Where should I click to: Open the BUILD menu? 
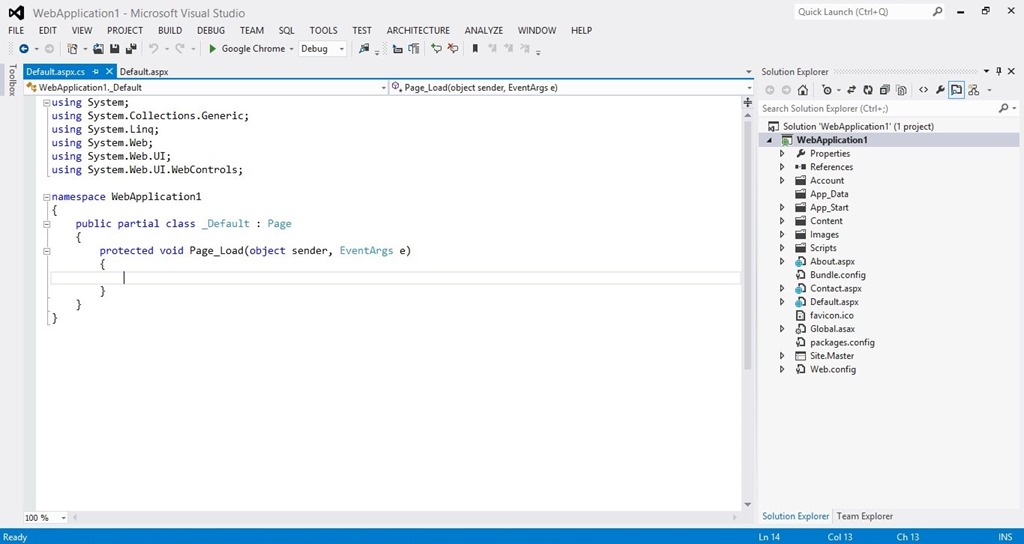[170, 30]
